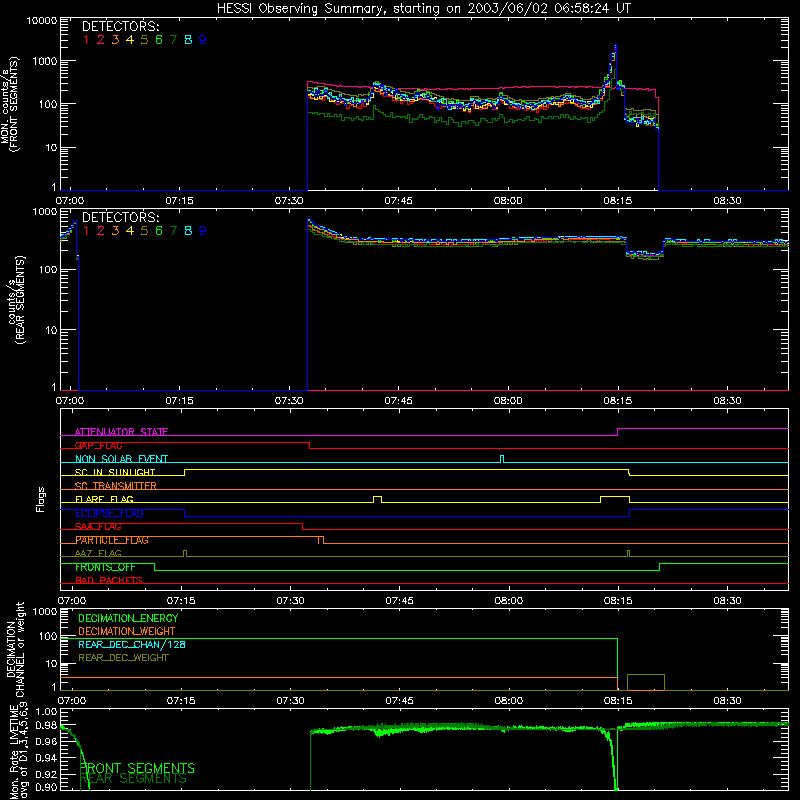Click the 0.92 tick on livetime axis

pos(47,773)
